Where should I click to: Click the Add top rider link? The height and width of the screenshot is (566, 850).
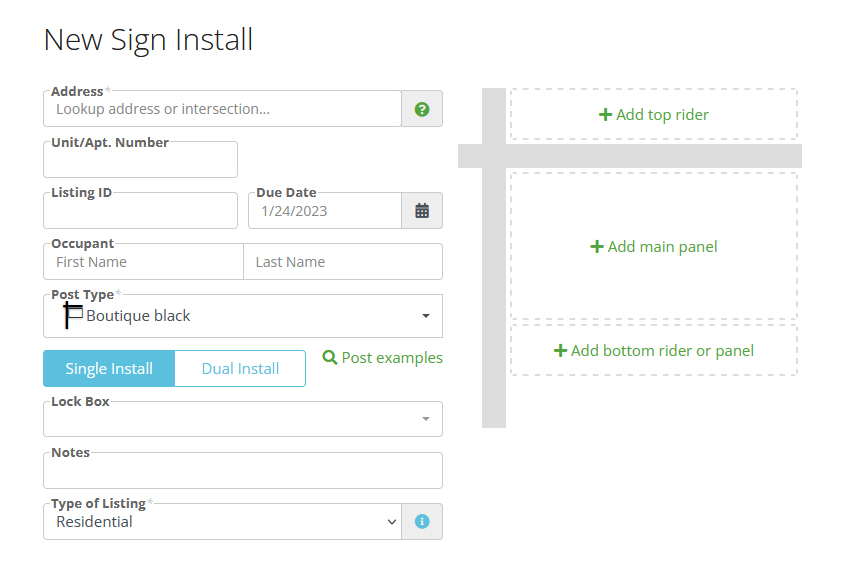[x=654, y=115]
